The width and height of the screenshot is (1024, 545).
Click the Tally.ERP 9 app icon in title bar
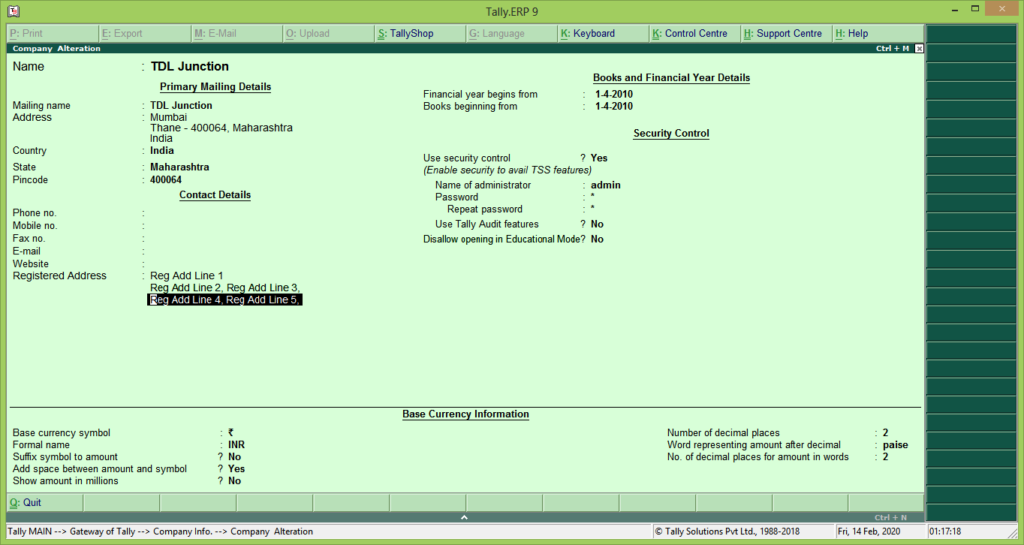click(x=13, y=11)
